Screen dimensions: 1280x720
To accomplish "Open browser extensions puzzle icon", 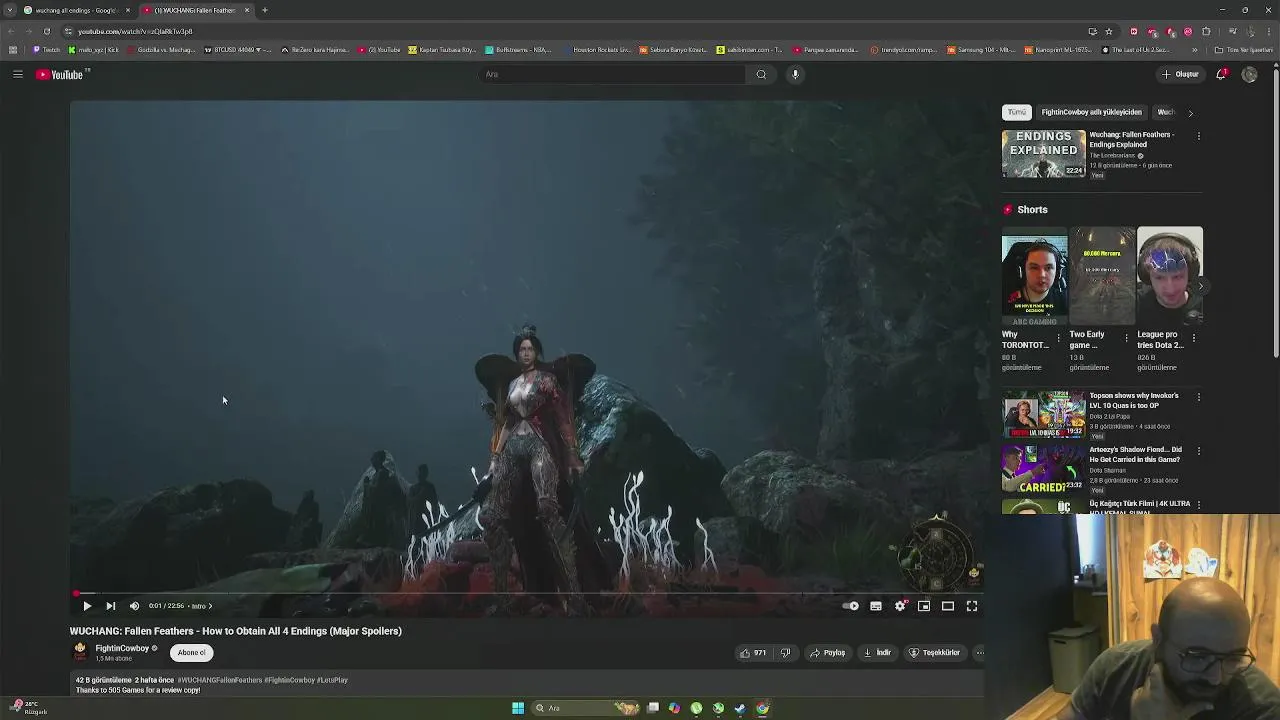I will [1206, 31].
